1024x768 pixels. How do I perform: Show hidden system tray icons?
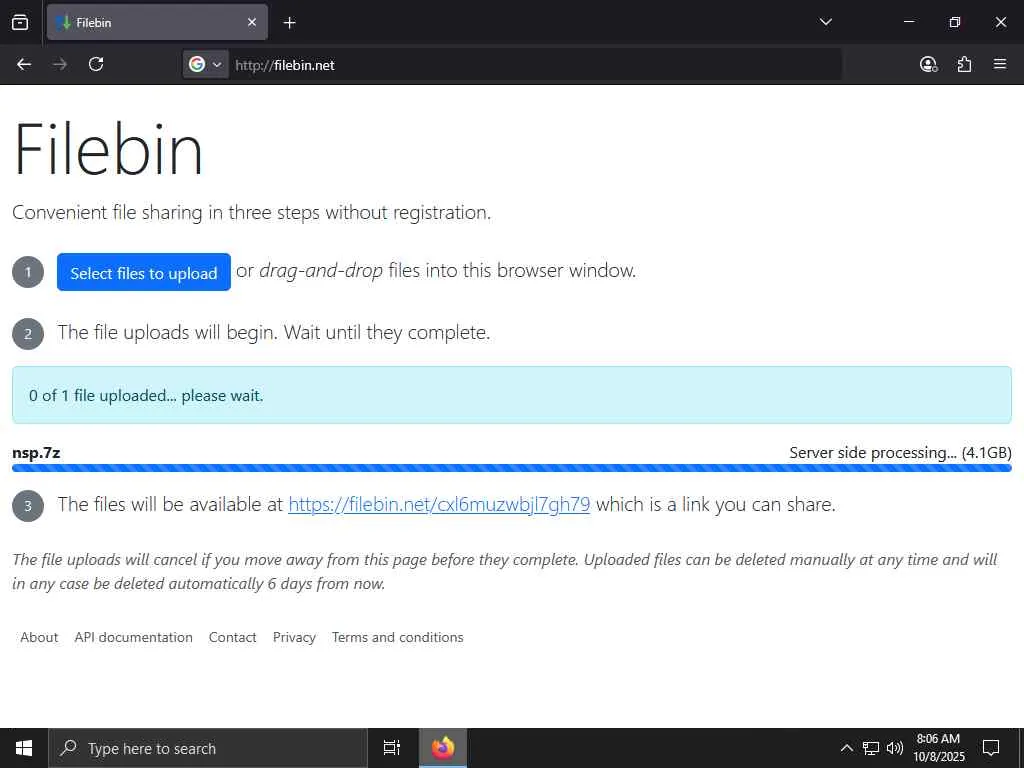point(846,748)
